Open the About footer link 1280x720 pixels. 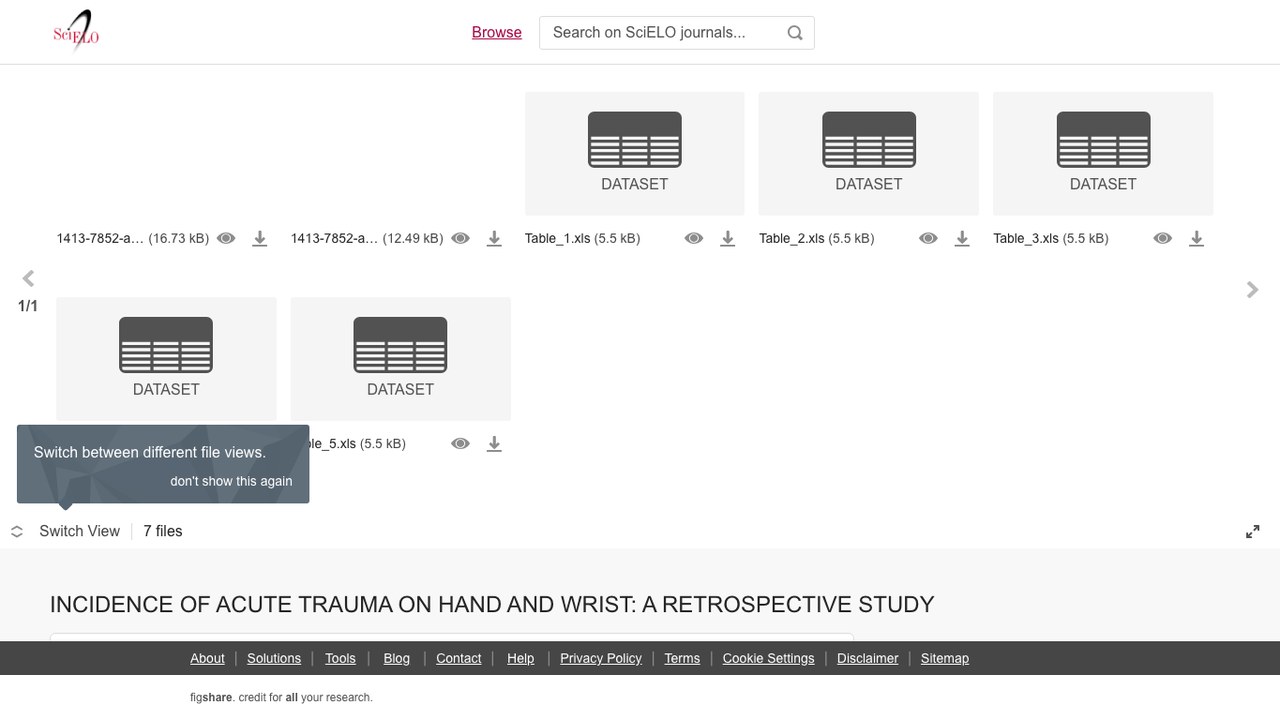[x=207, y=658]
